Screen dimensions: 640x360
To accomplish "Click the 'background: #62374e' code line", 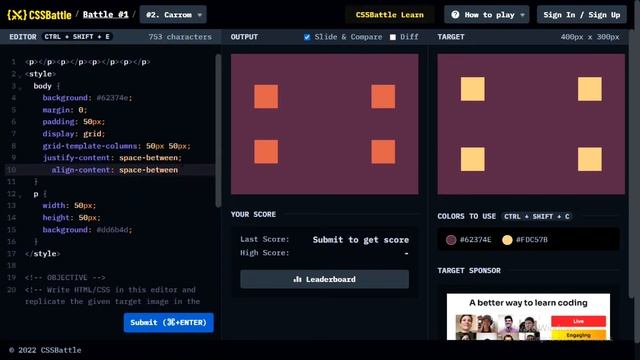I will point(87,98).
